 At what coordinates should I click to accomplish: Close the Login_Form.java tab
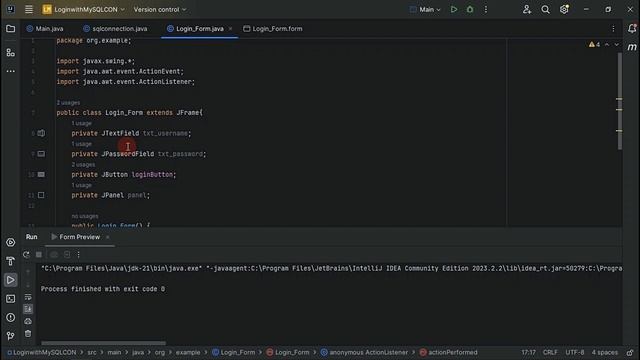[x=230, y=29]
